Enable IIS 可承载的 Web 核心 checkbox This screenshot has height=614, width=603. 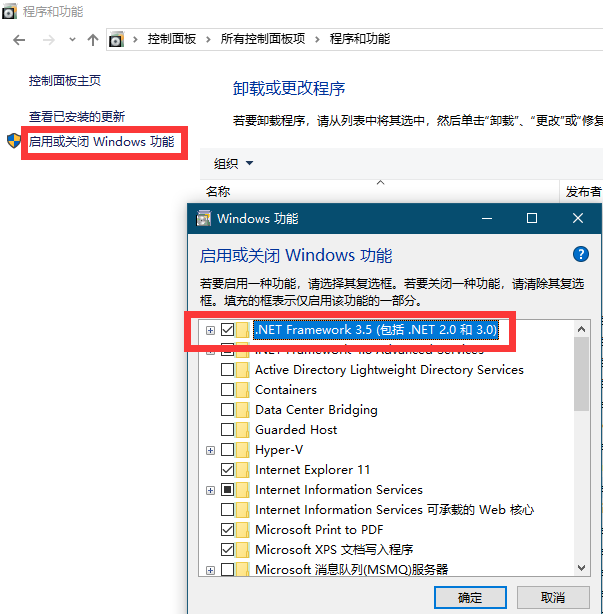click(227, 509)
